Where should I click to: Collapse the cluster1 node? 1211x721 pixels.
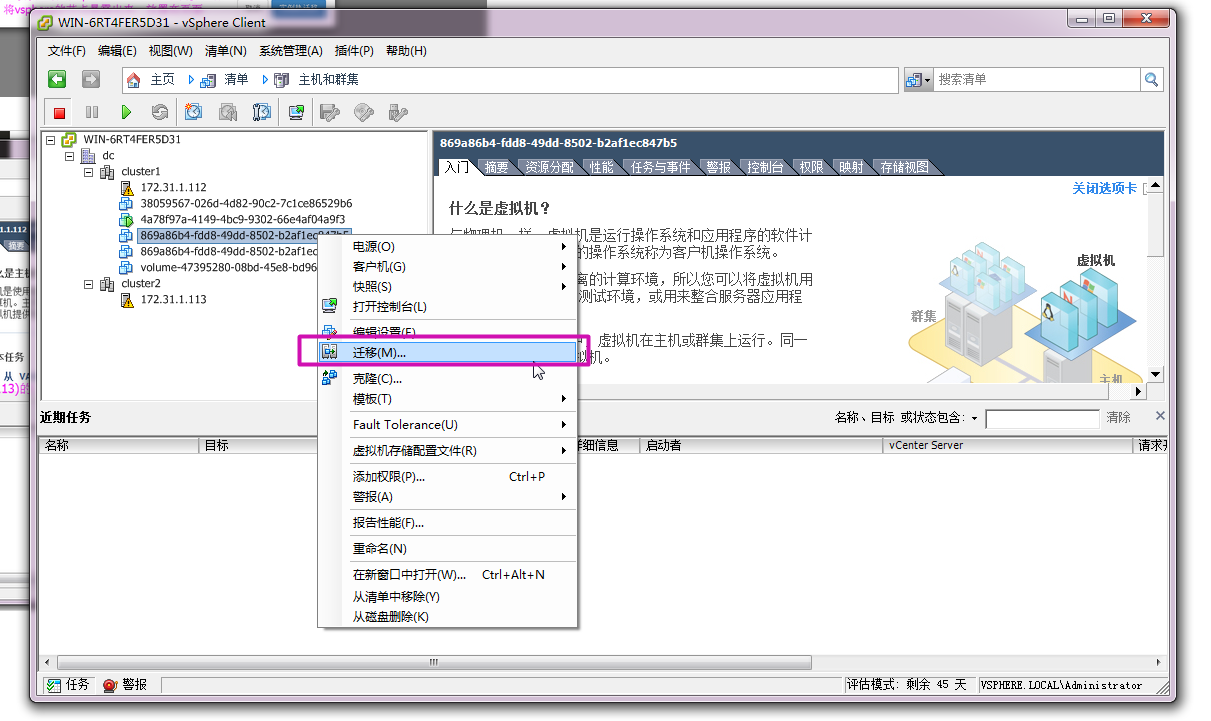[88, 172]
